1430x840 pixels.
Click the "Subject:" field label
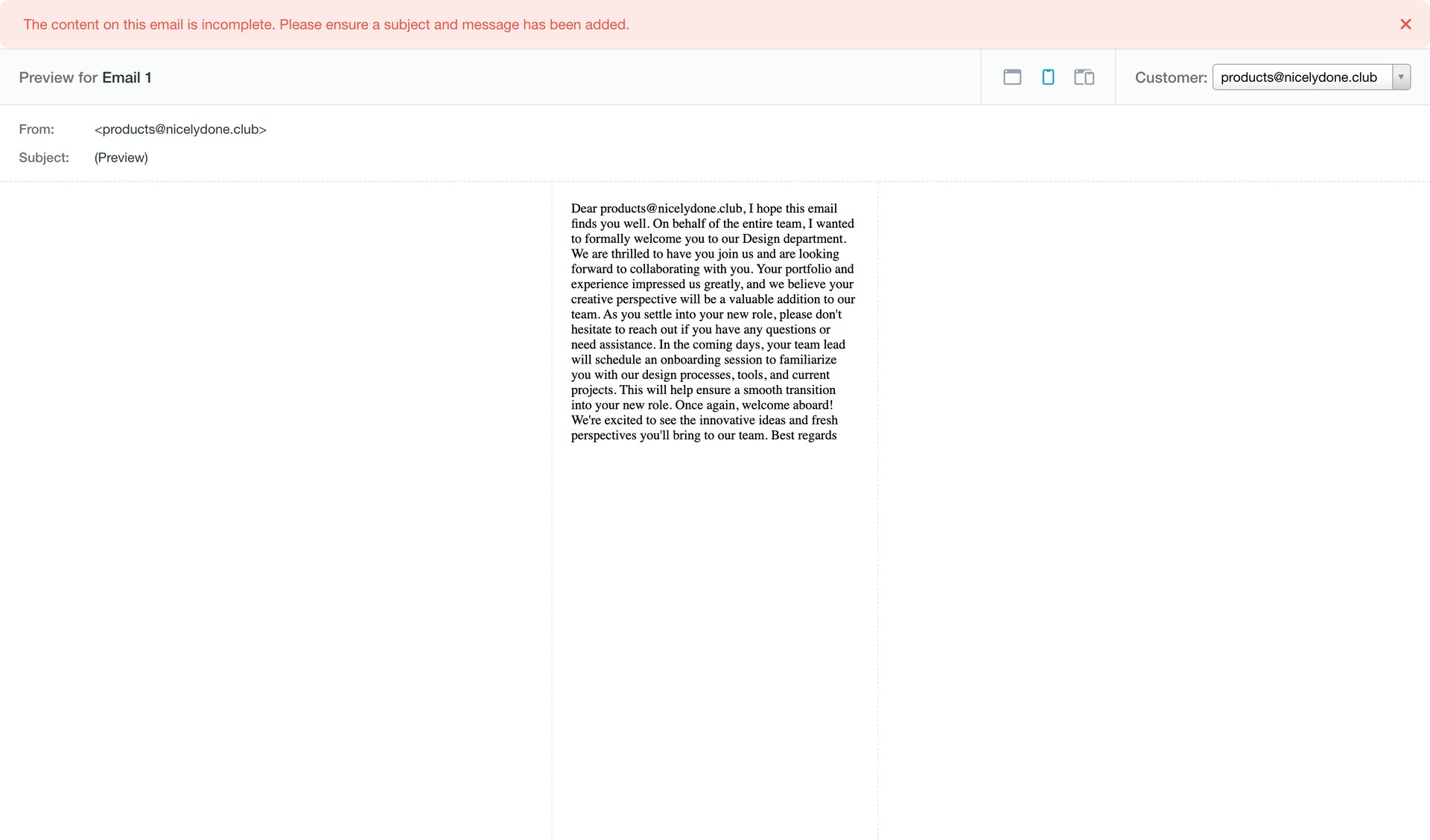click(44, 158)
